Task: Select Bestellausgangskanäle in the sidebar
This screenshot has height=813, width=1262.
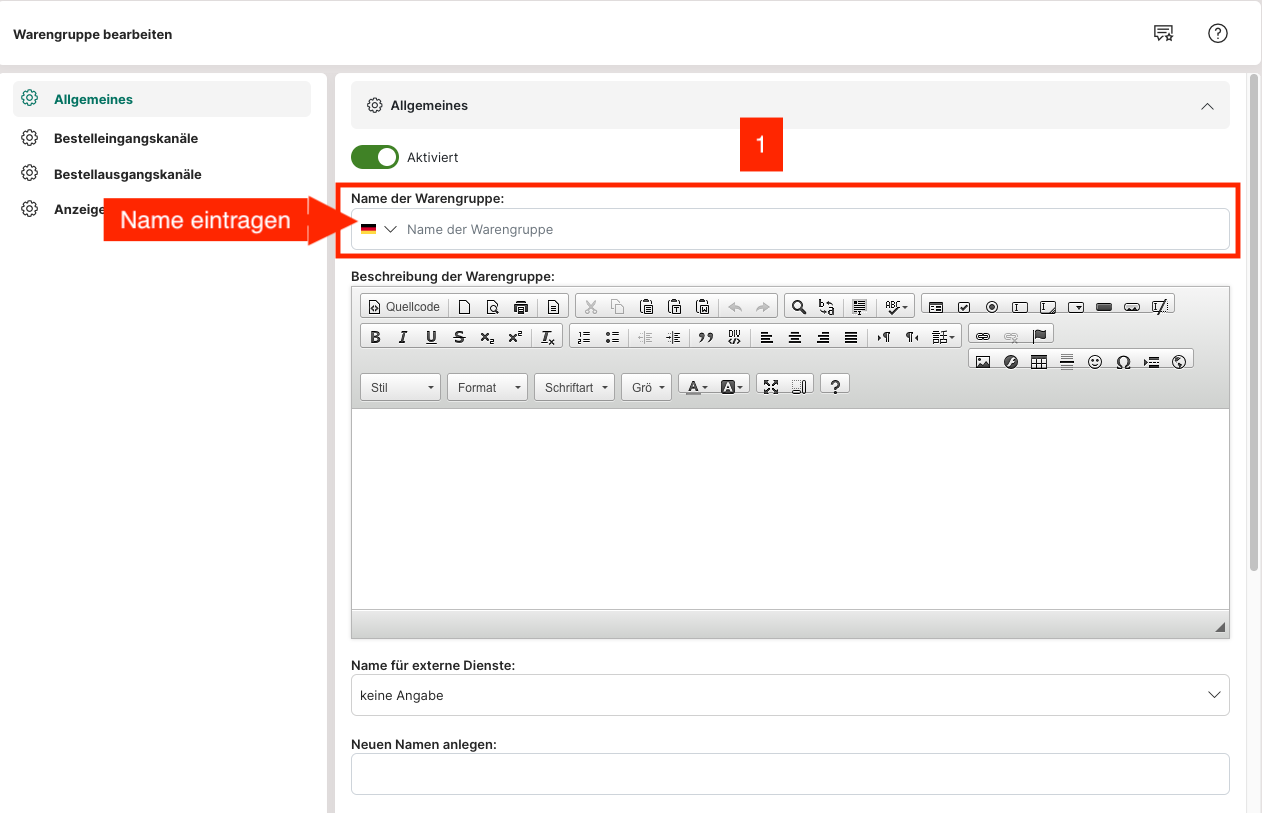Action: click(127, 174)
